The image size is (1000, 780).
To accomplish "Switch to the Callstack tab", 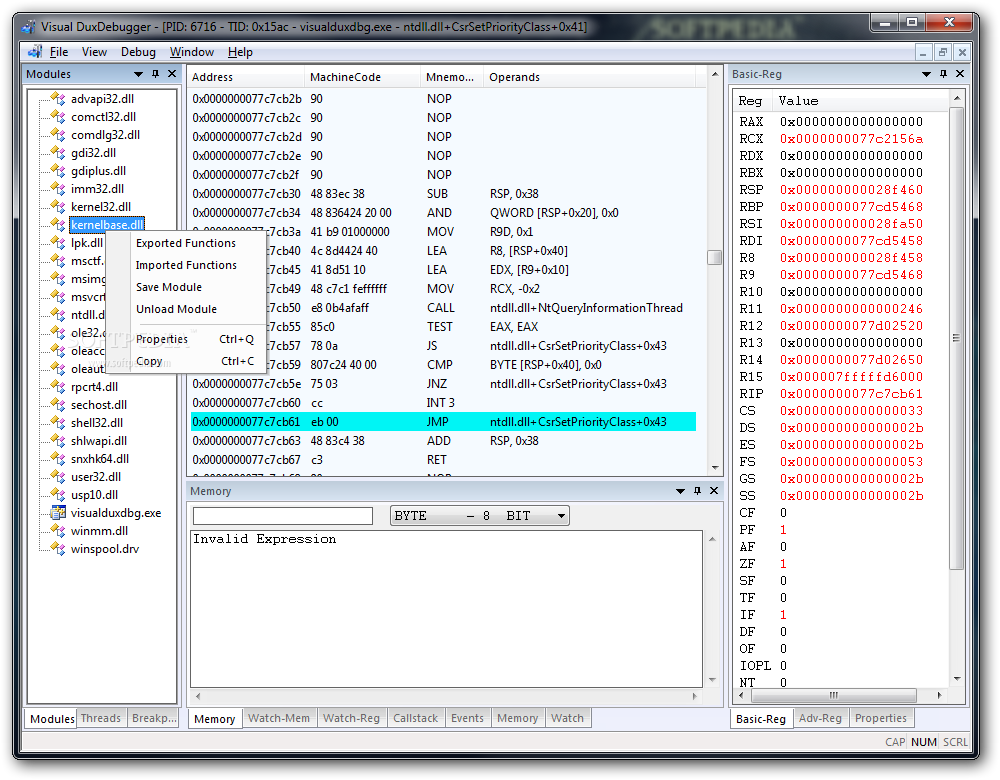I will click(x=416, y=718).
